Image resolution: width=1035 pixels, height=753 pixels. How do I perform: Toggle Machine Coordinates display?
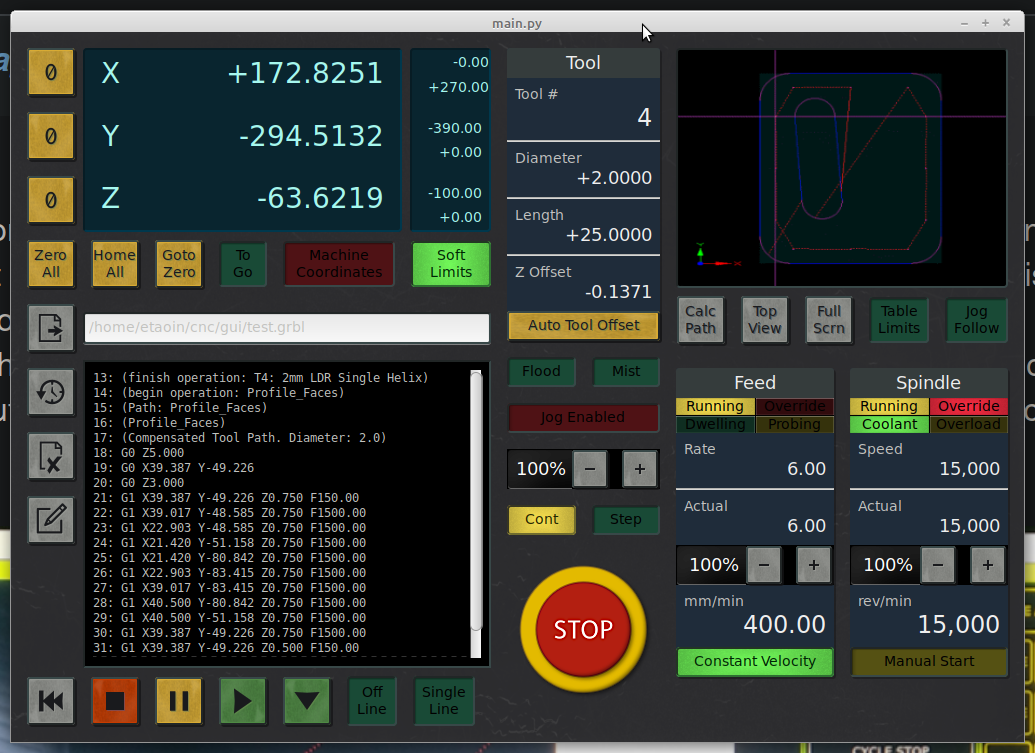tap(339, 264)
